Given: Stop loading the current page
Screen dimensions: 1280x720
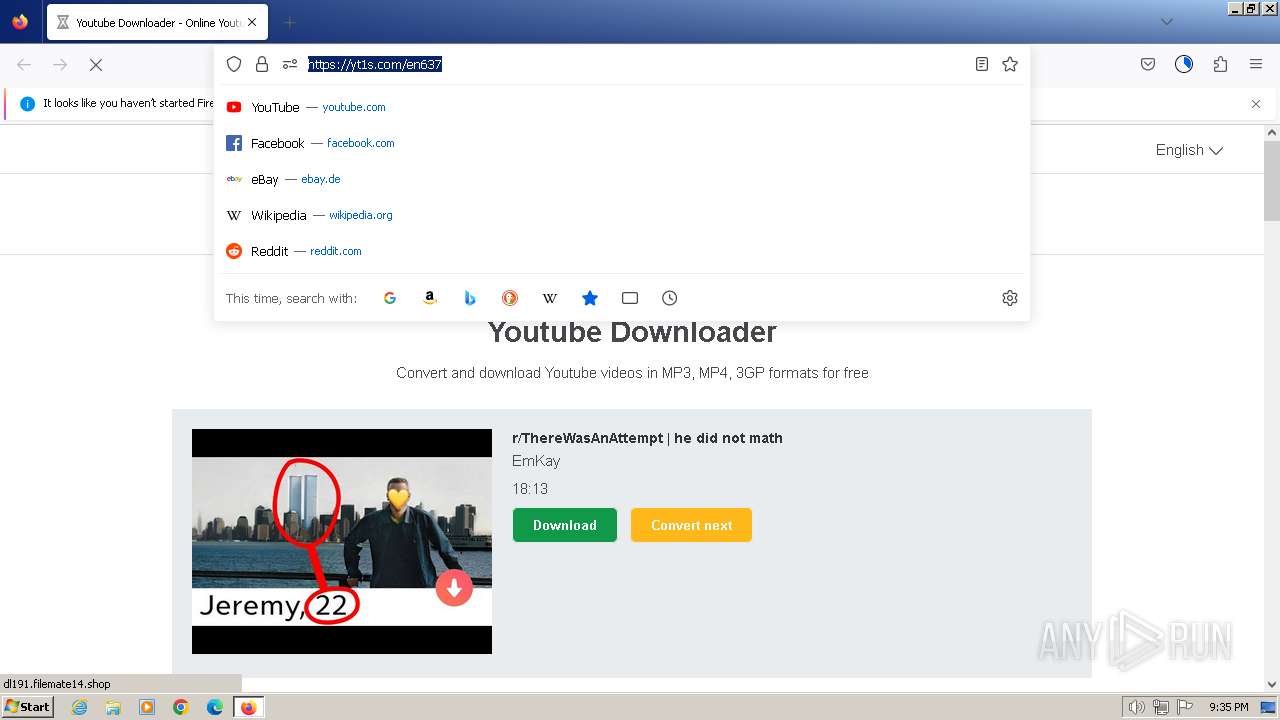Looking at the screenshot, I should (x=96, y=64).
